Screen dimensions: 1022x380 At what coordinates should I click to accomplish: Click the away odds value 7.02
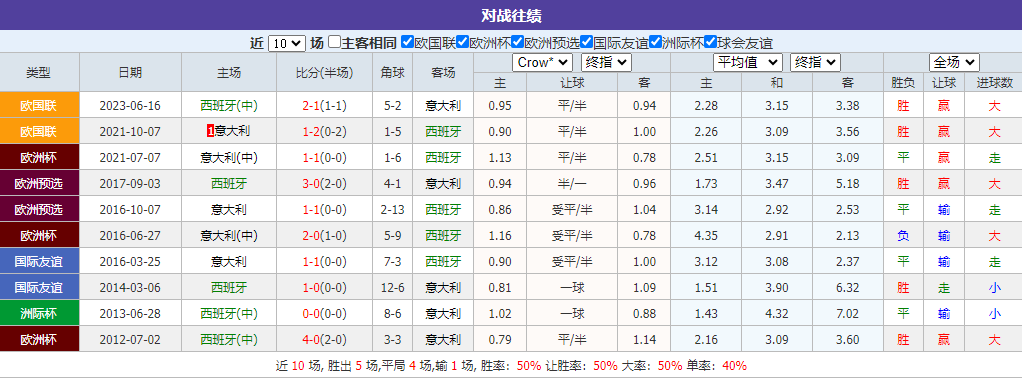848,314
